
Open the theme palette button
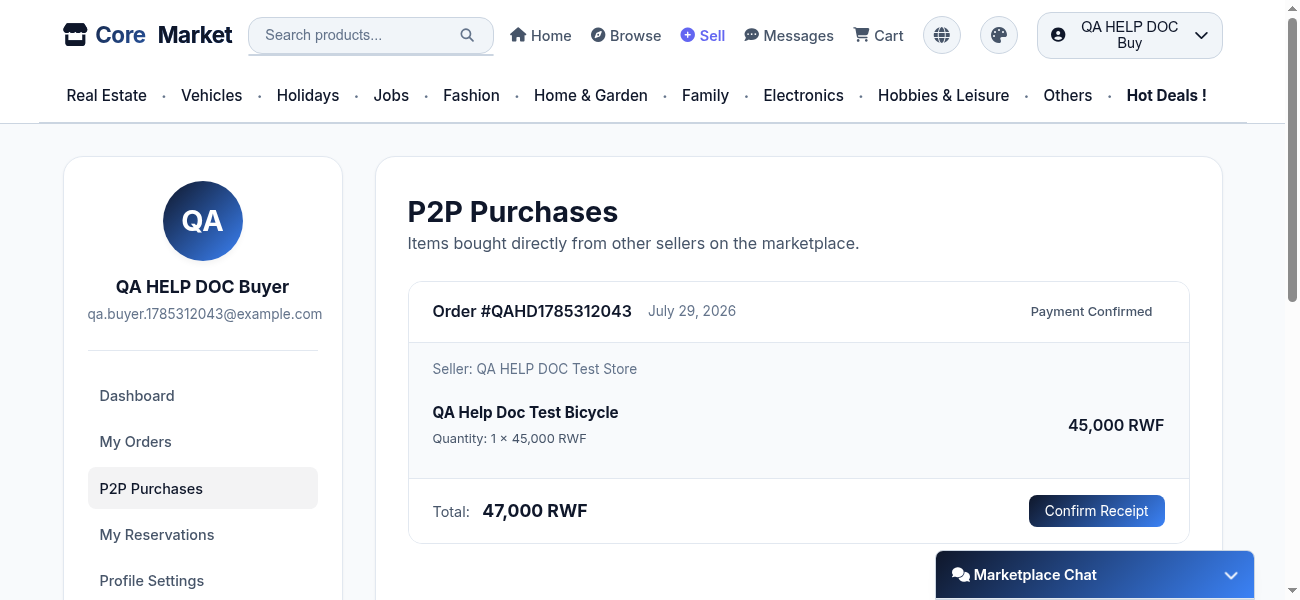[x=999, y=35]
